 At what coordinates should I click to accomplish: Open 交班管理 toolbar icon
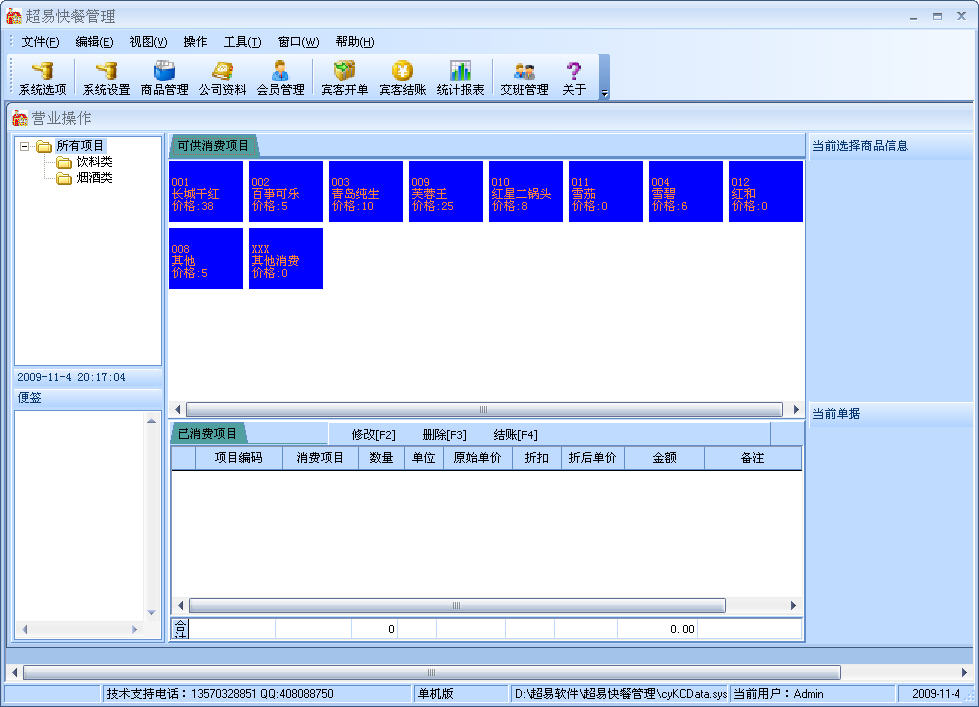pyautogui.click(x=524, y=77)
